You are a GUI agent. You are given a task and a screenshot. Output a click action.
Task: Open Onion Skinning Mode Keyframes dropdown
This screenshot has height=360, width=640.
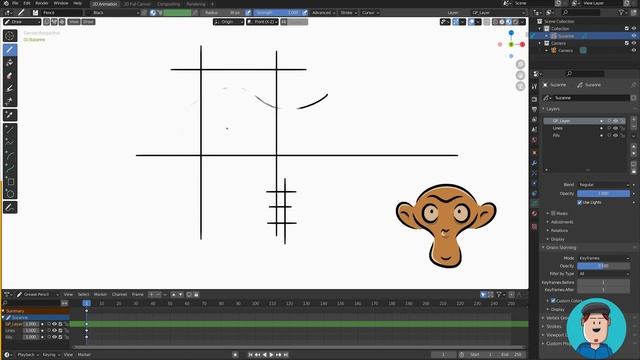click(603, 258)
